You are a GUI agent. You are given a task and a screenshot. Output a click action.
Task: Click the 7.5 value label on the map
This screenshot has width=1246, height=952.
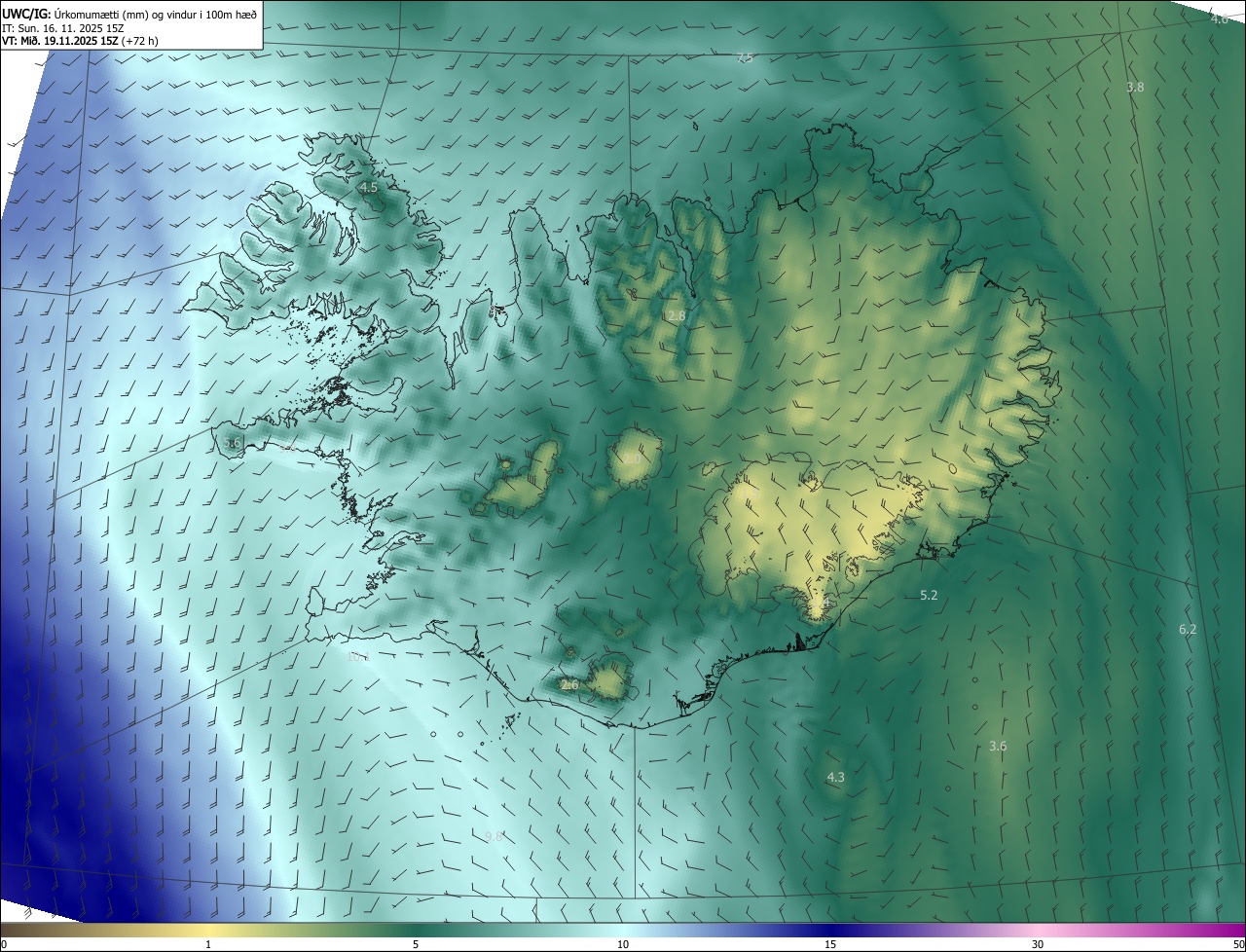745,58
